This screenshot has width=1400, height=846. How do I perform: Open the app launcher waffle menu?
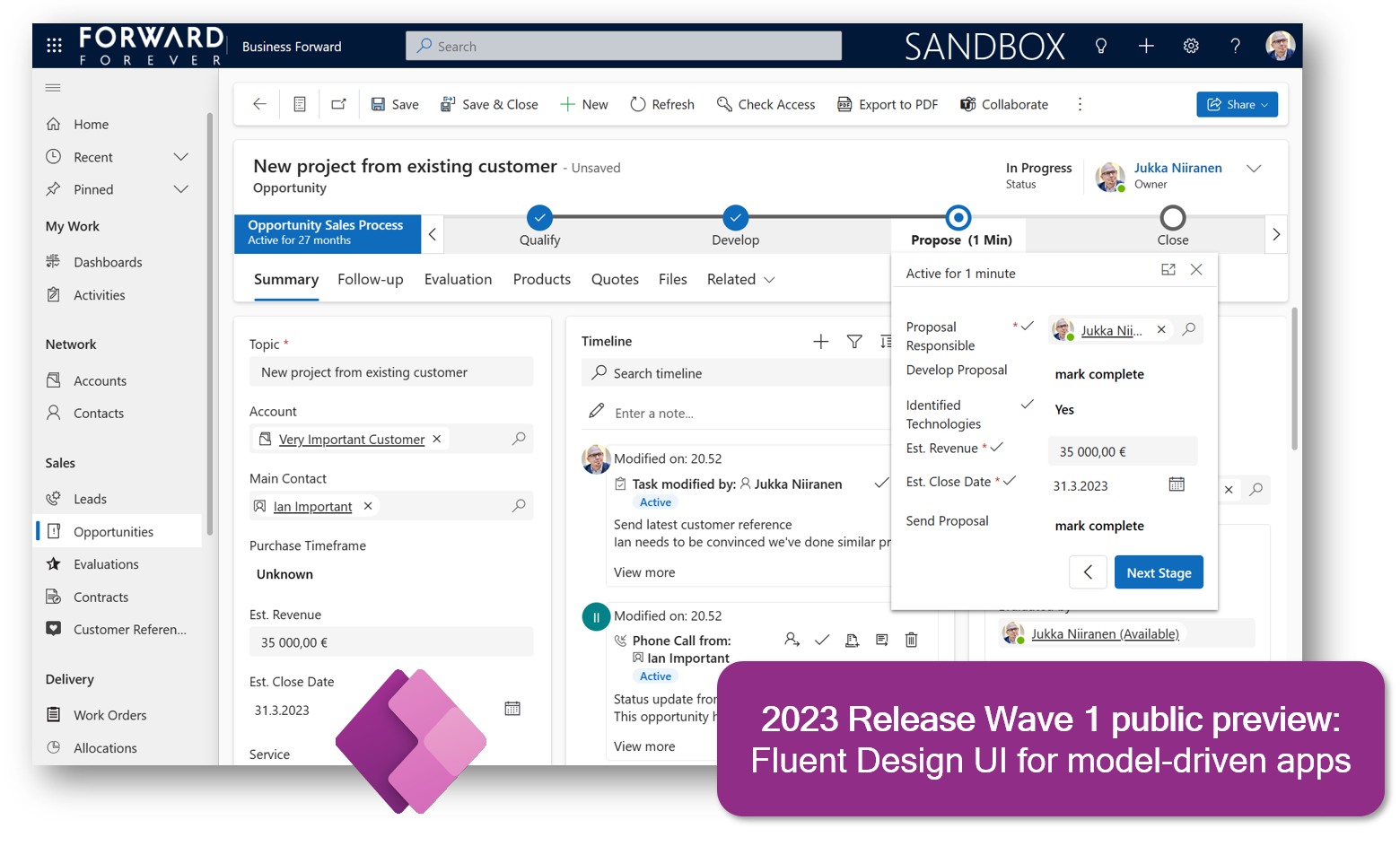(54, 45)
